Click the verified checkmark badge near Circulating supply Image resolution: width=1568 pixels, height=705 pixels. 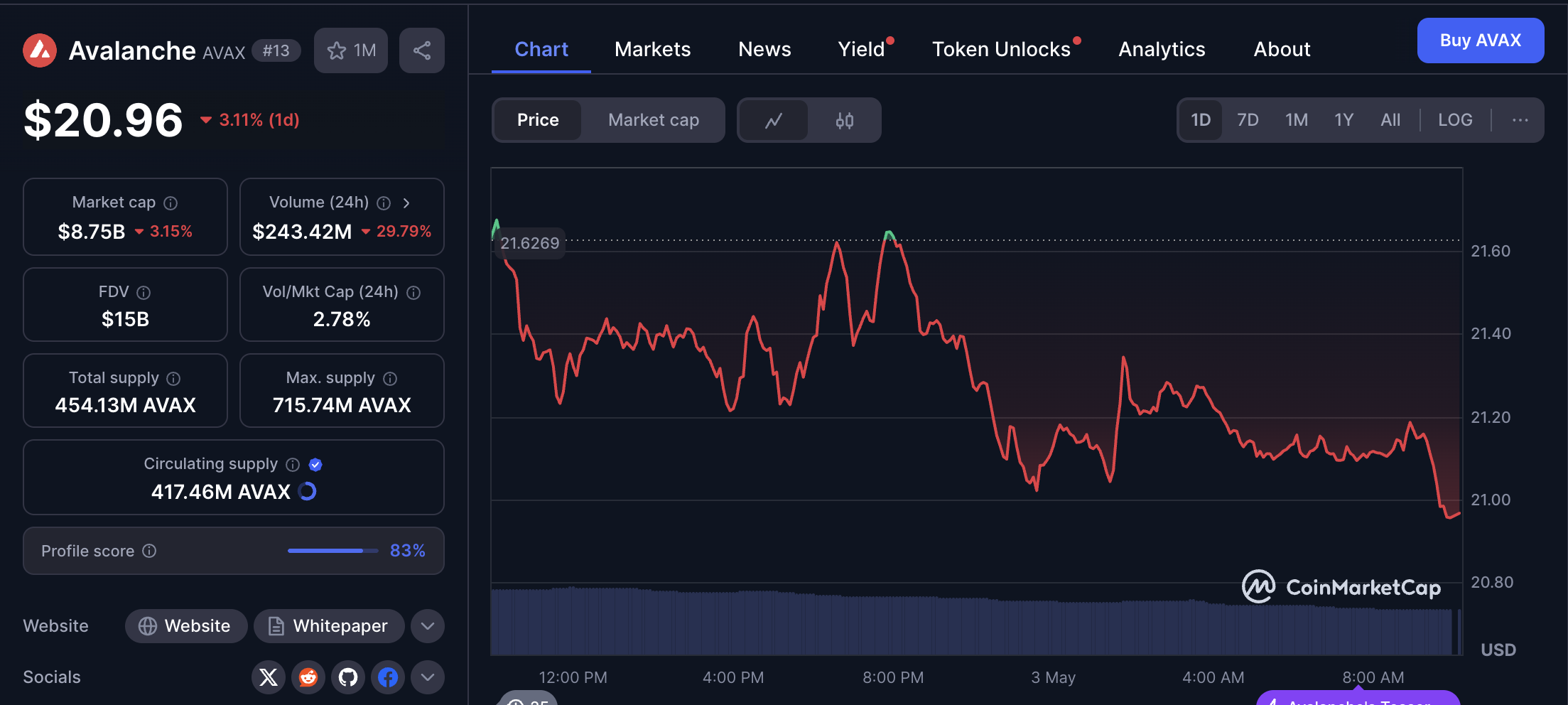[x=315, y=465]
